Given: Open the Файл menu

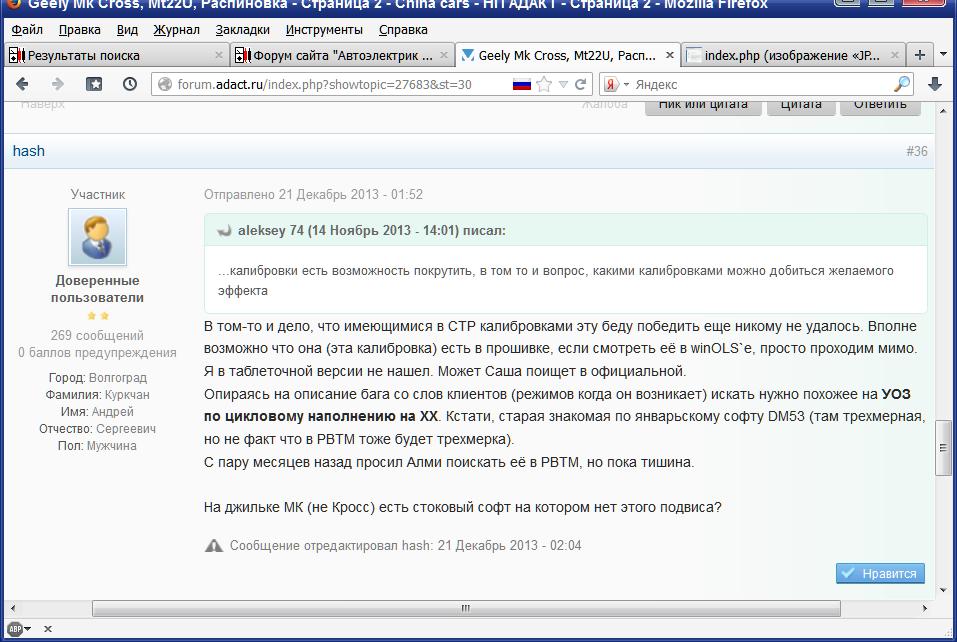Looking at the screenshot, I should [27, 29].
